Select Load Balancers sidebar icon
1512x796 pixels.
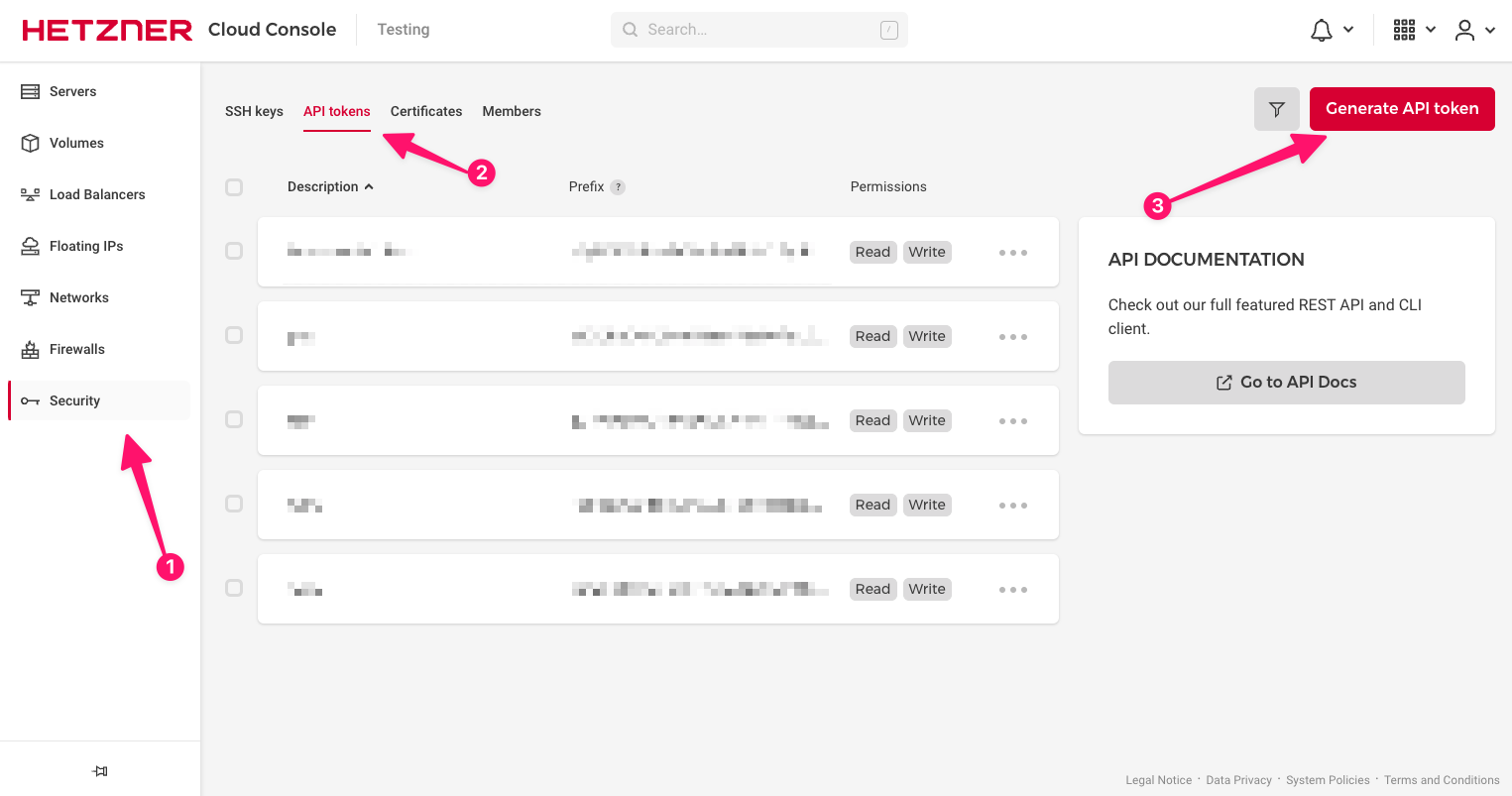[x=30, y=194]
